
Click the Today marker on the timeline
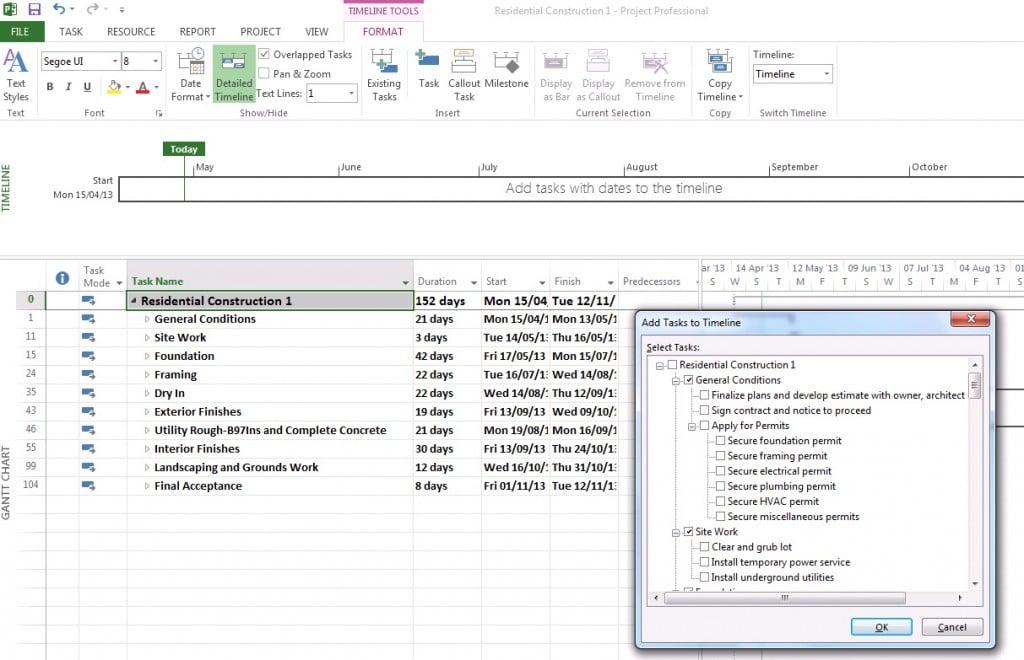[184, 149]
